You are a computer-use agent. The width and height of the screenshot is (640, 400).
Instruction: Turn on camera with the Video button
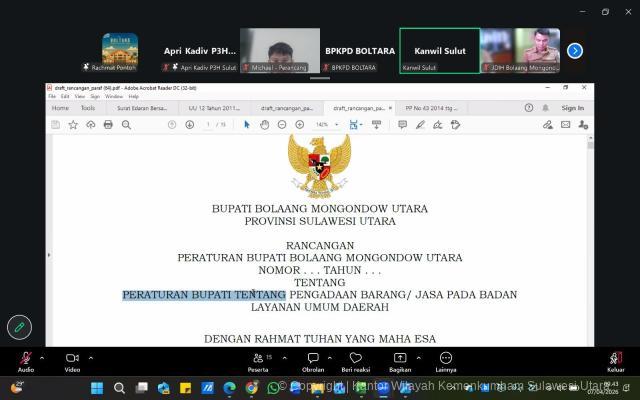tap(72, 359)
